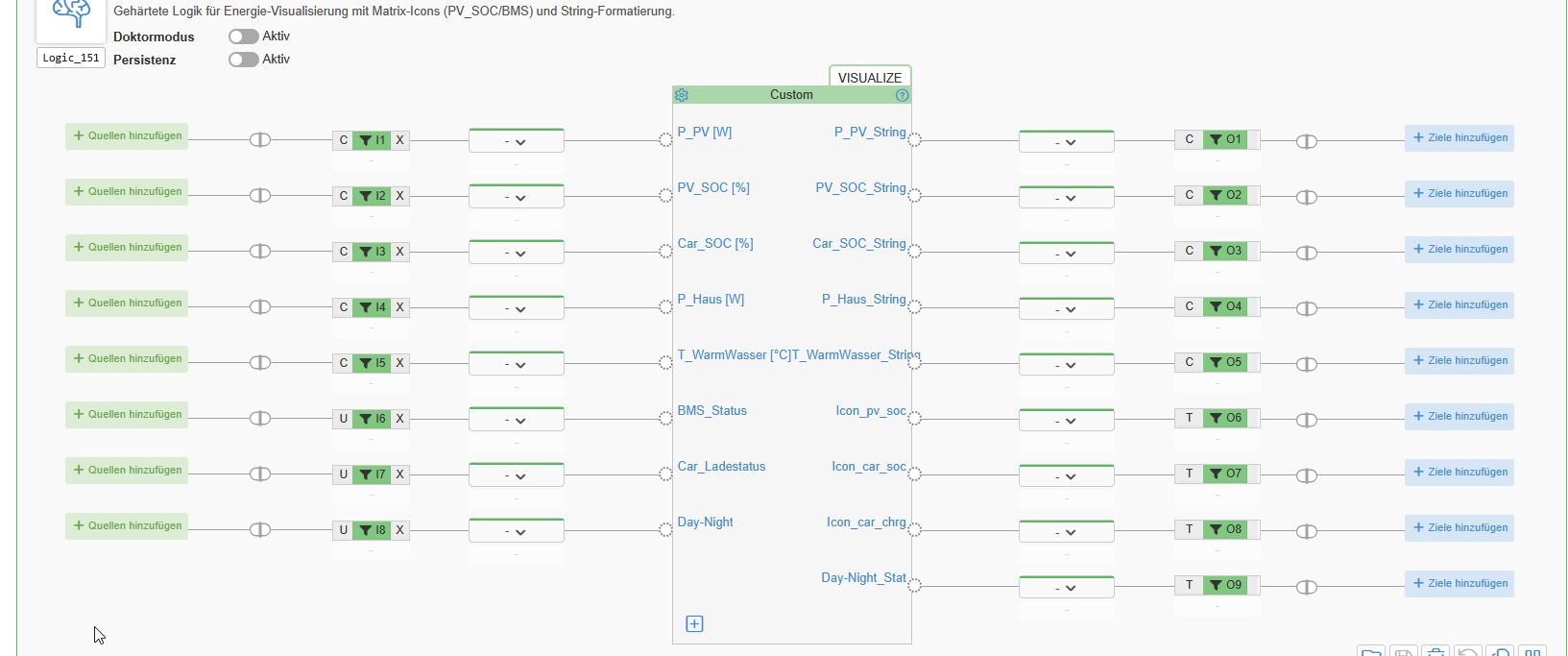Enable the Doktormodus toggle
1568x656 pixels.
point(243,36)
